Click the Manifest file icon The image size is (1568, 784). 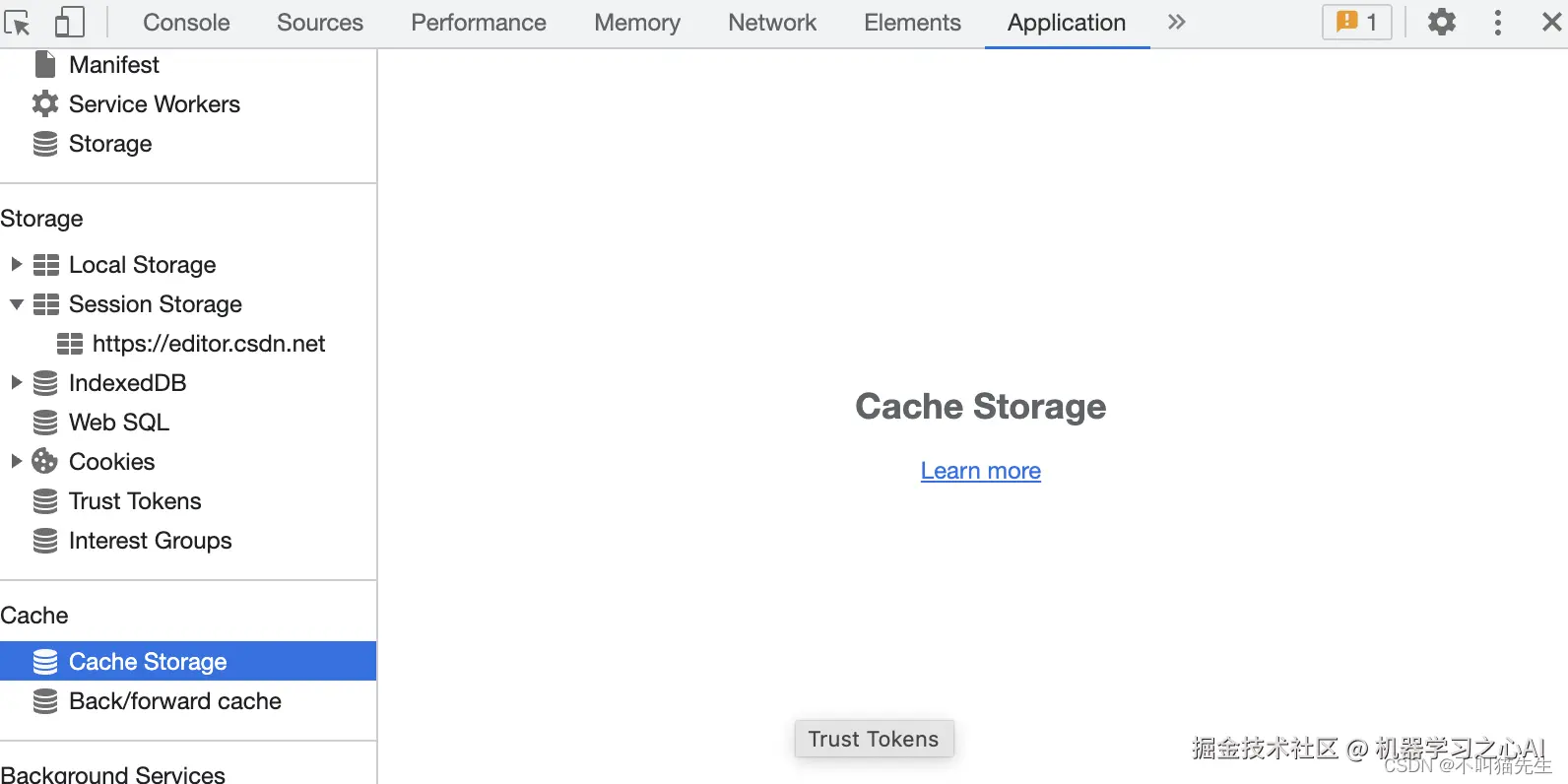pos(45,65)
